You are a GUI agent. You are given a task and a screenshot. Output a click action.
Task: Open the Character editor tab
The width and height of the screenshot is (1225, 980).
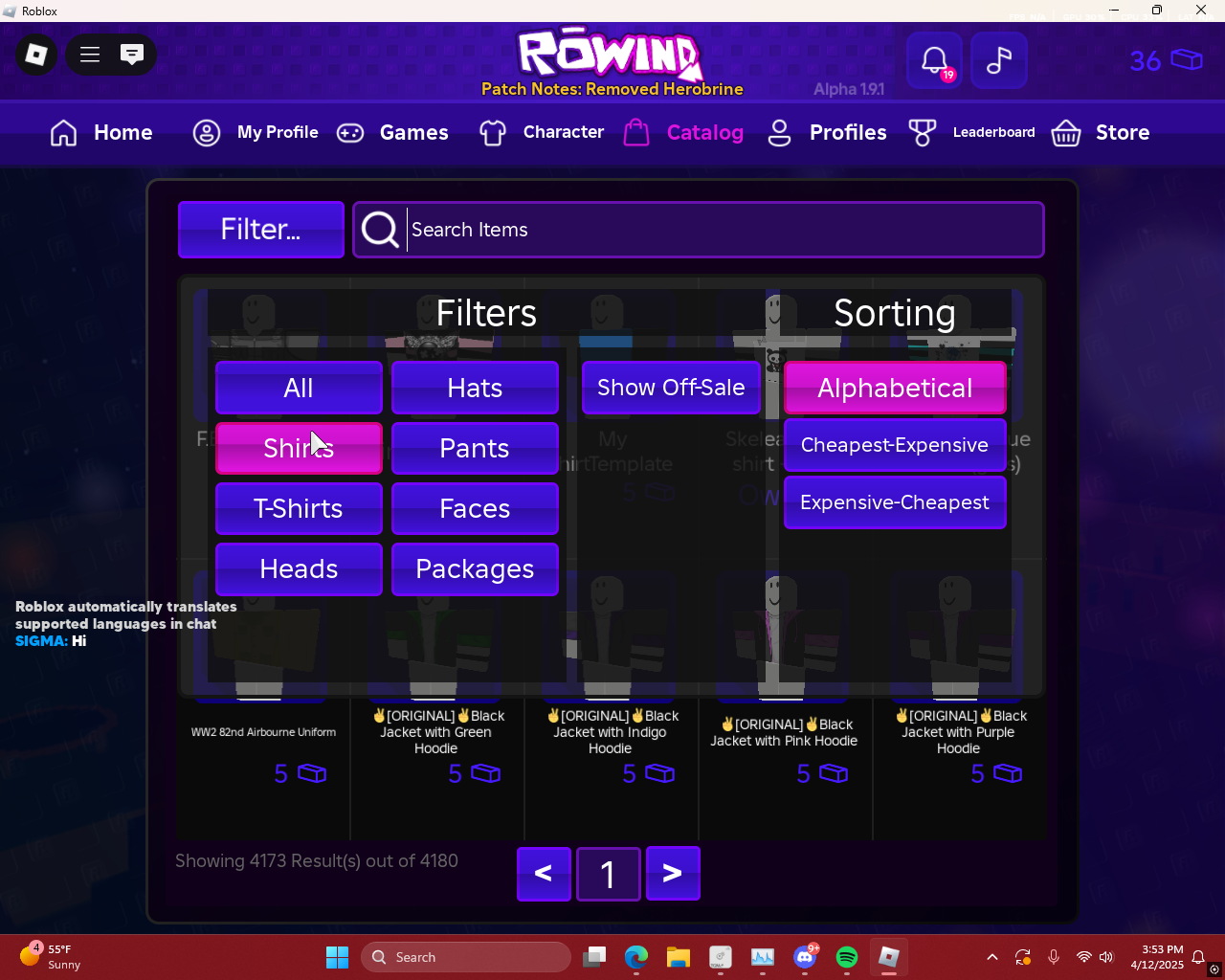[542, 132]
